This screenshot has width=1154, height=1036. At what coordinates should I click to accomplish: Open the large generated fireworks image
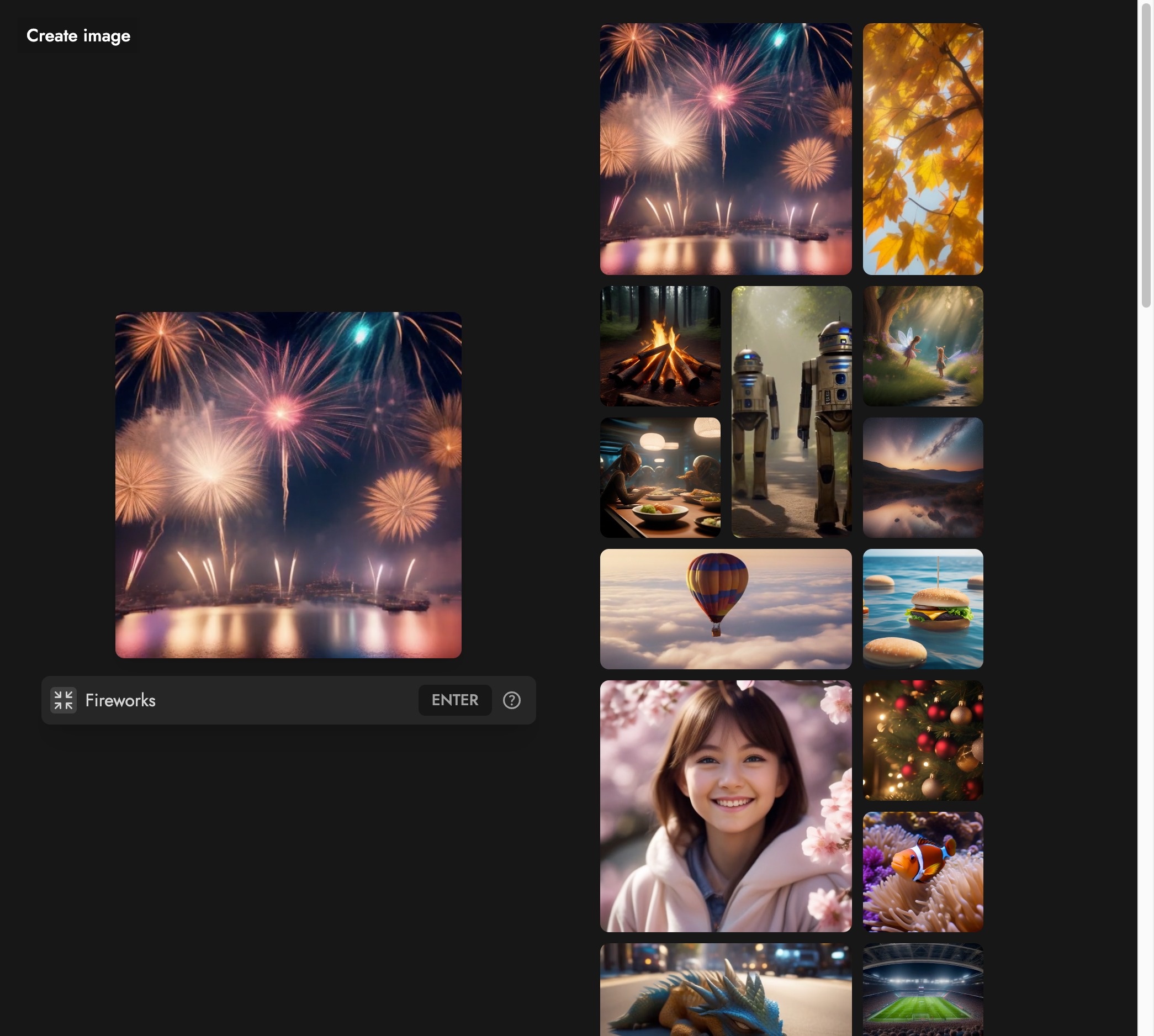288,484
